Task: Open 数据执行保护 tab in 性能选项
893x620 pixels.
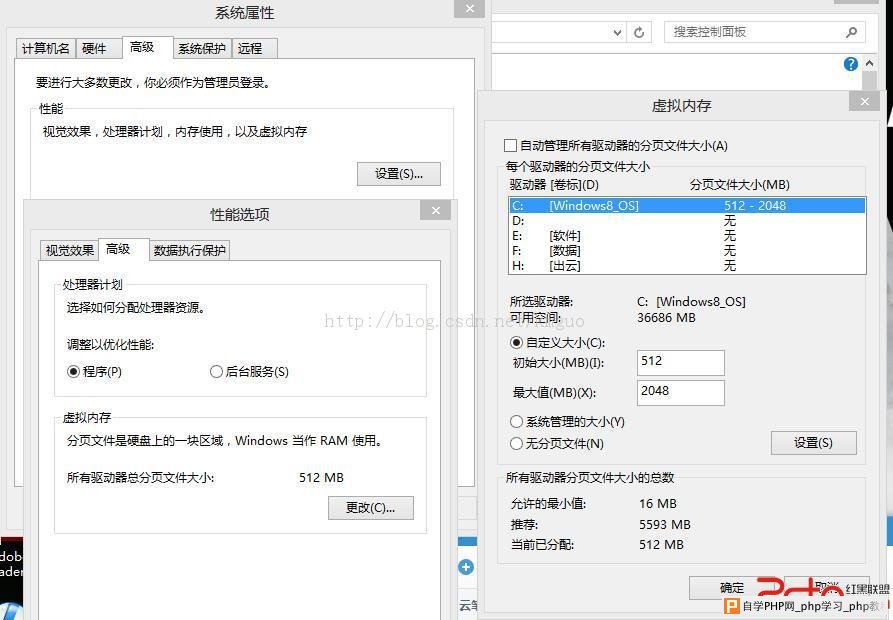Action: coord(190,251)
